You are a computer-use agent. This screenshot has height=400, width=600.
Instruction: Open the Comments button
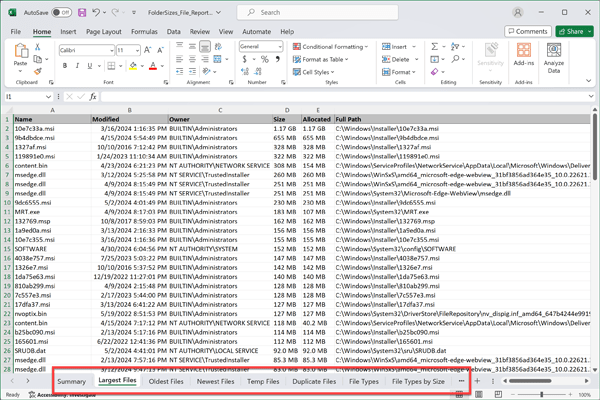[526, 31]
